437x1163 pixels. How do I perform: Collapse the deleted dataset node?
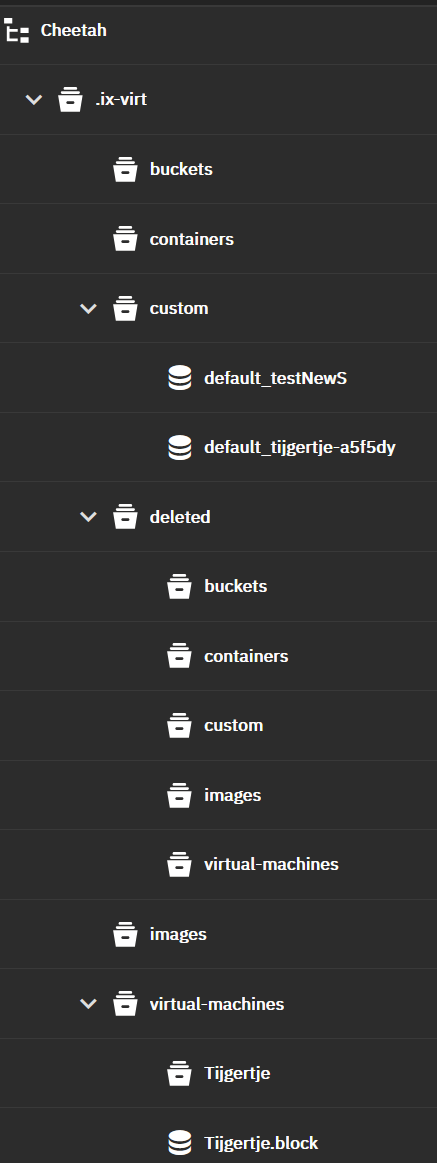point(88,516)
